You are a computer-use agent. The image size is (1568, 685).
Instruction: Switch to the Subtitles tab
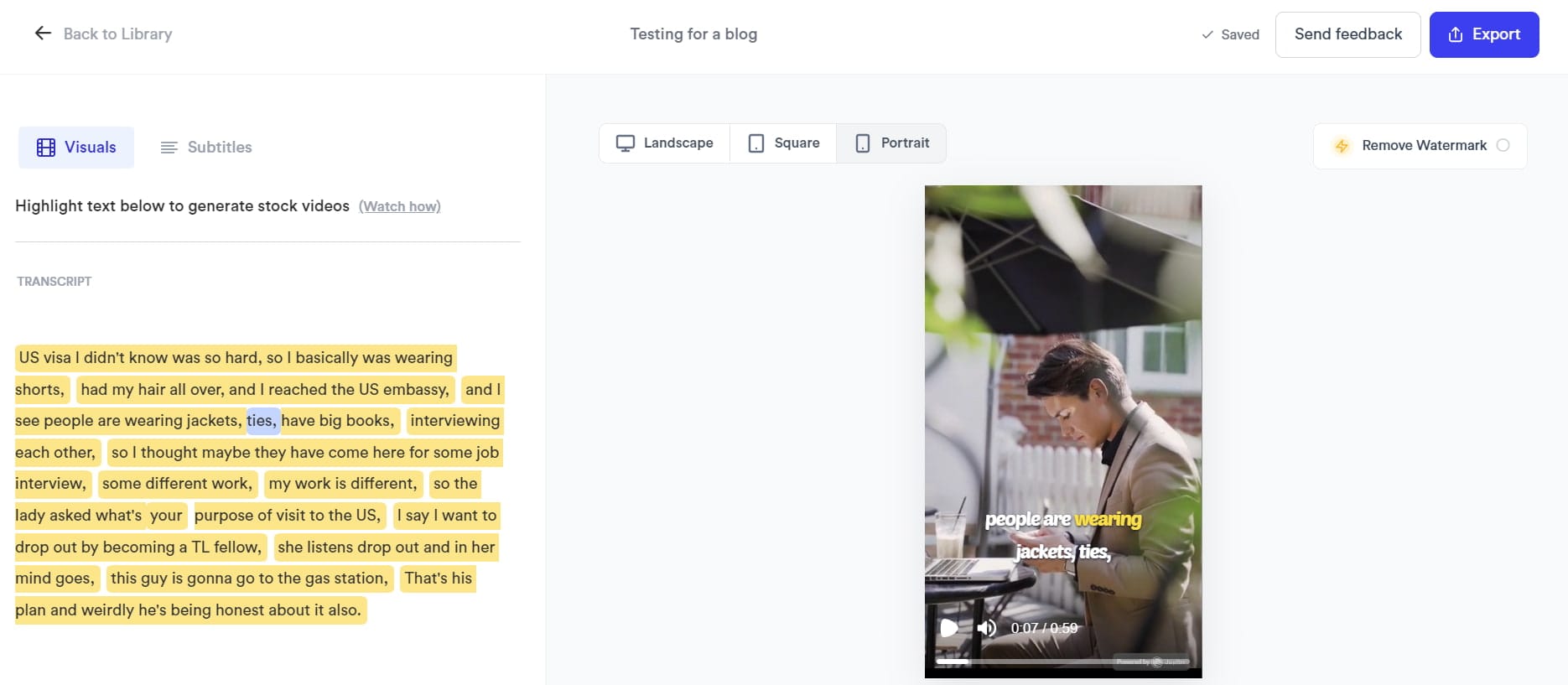pos(206,148)
